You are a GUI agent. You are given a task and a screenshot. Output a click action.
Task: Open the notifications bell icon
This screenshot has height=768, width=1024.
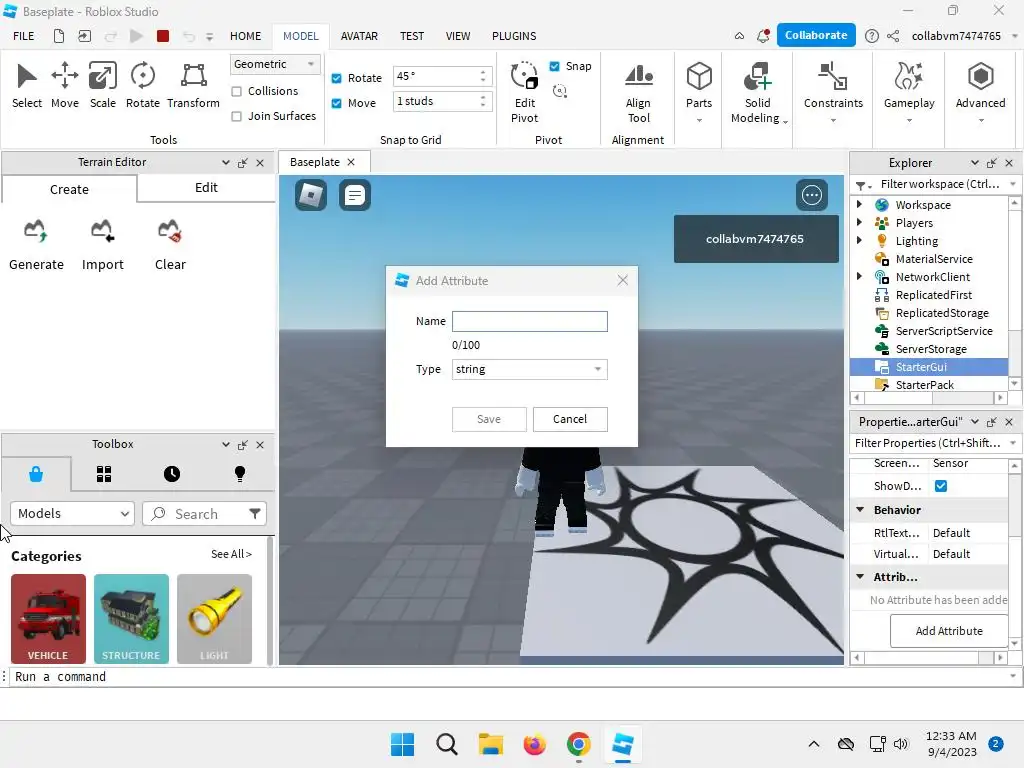point(763,36)
